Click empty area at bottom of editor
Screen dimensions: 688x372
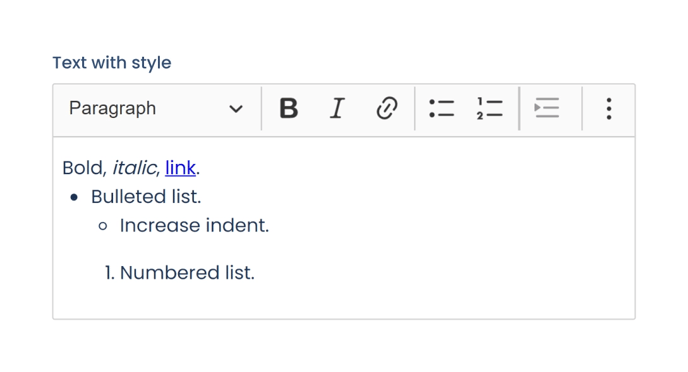(344, 304)
